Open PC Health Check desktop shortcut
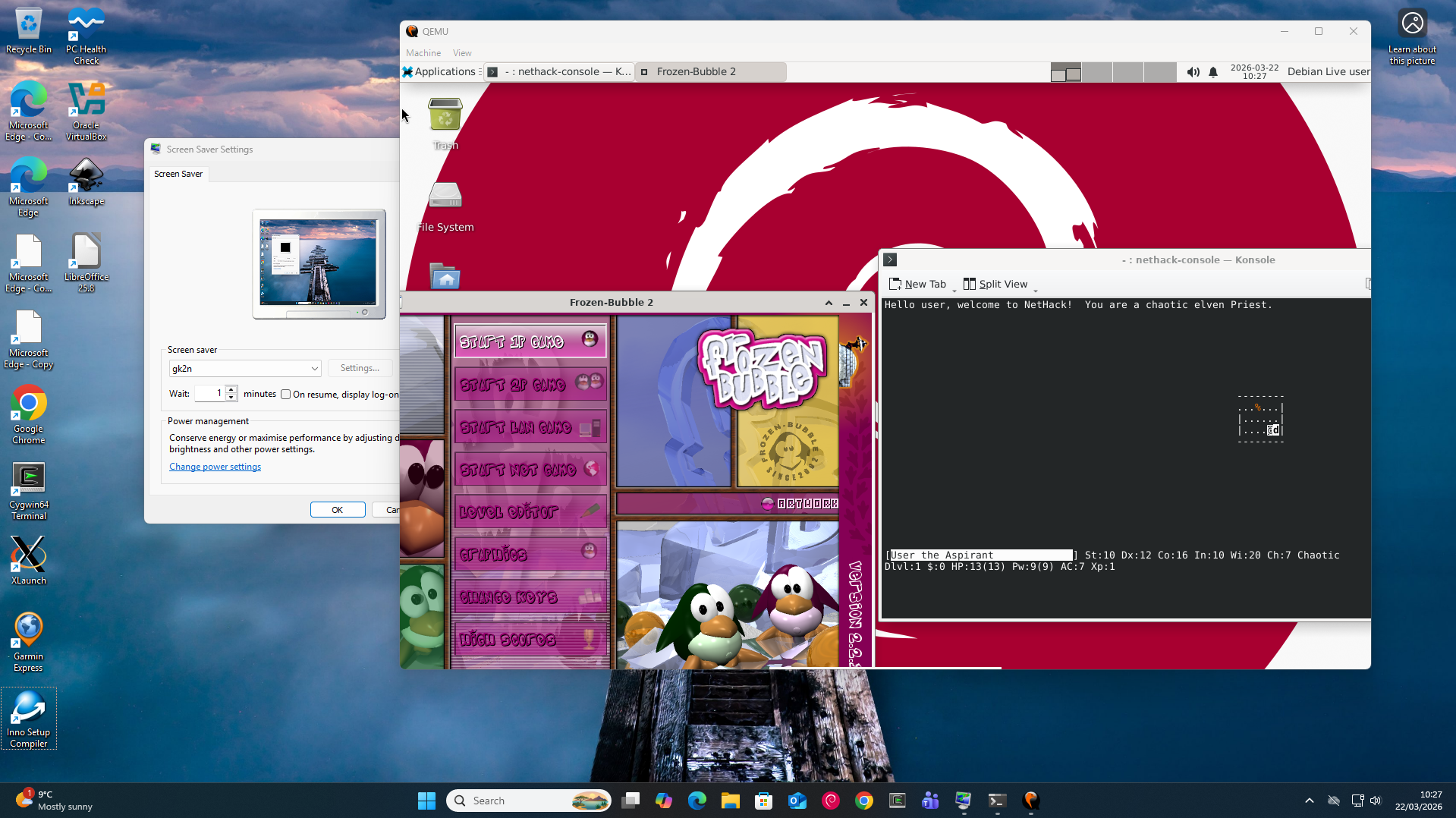 86,36
